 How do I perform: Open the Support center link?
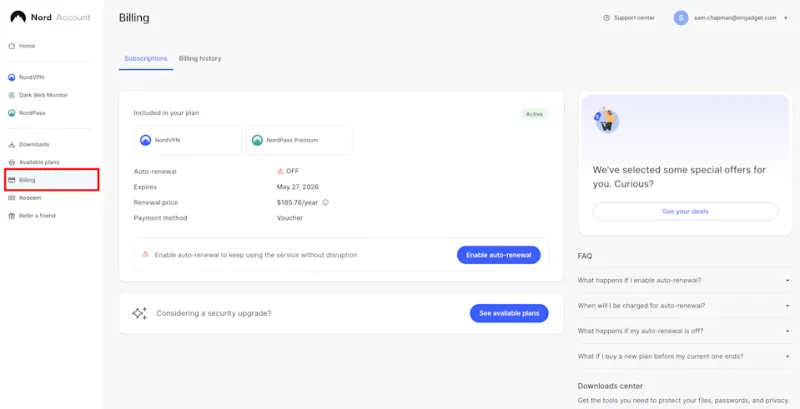coord(629,18)
